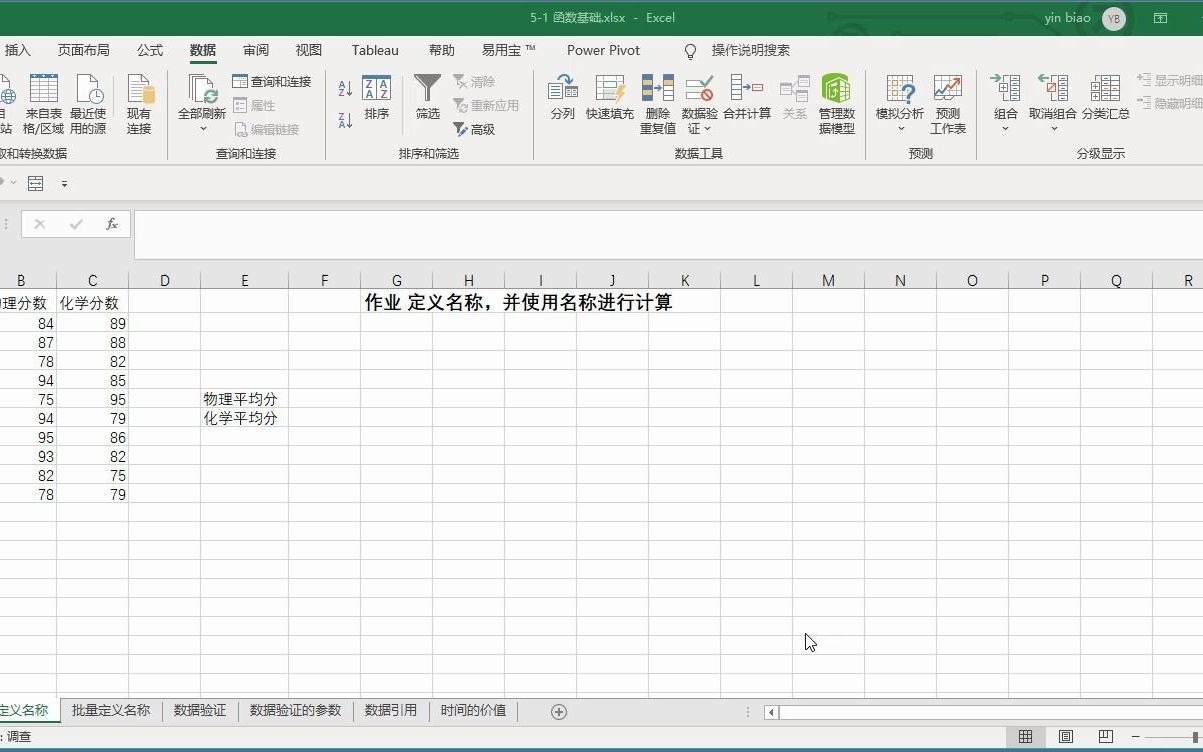1203x752 pixels.
Task: Switch to 分页预览 view in status bar
Action: pos(1105,737)
